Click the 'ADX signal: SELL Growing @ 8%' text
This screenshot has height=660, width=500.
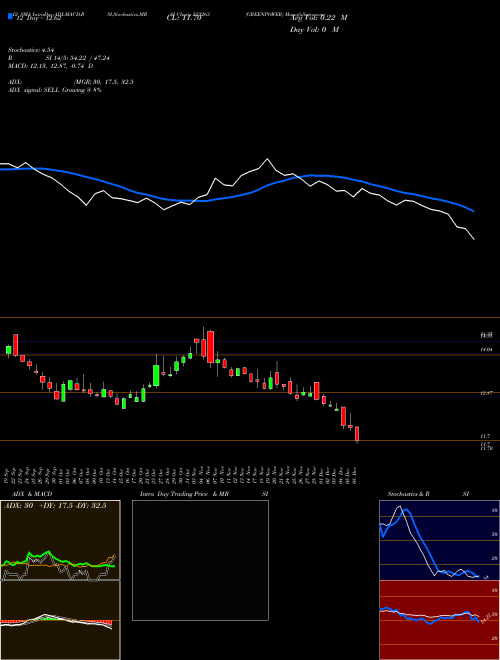click(55, 90)
